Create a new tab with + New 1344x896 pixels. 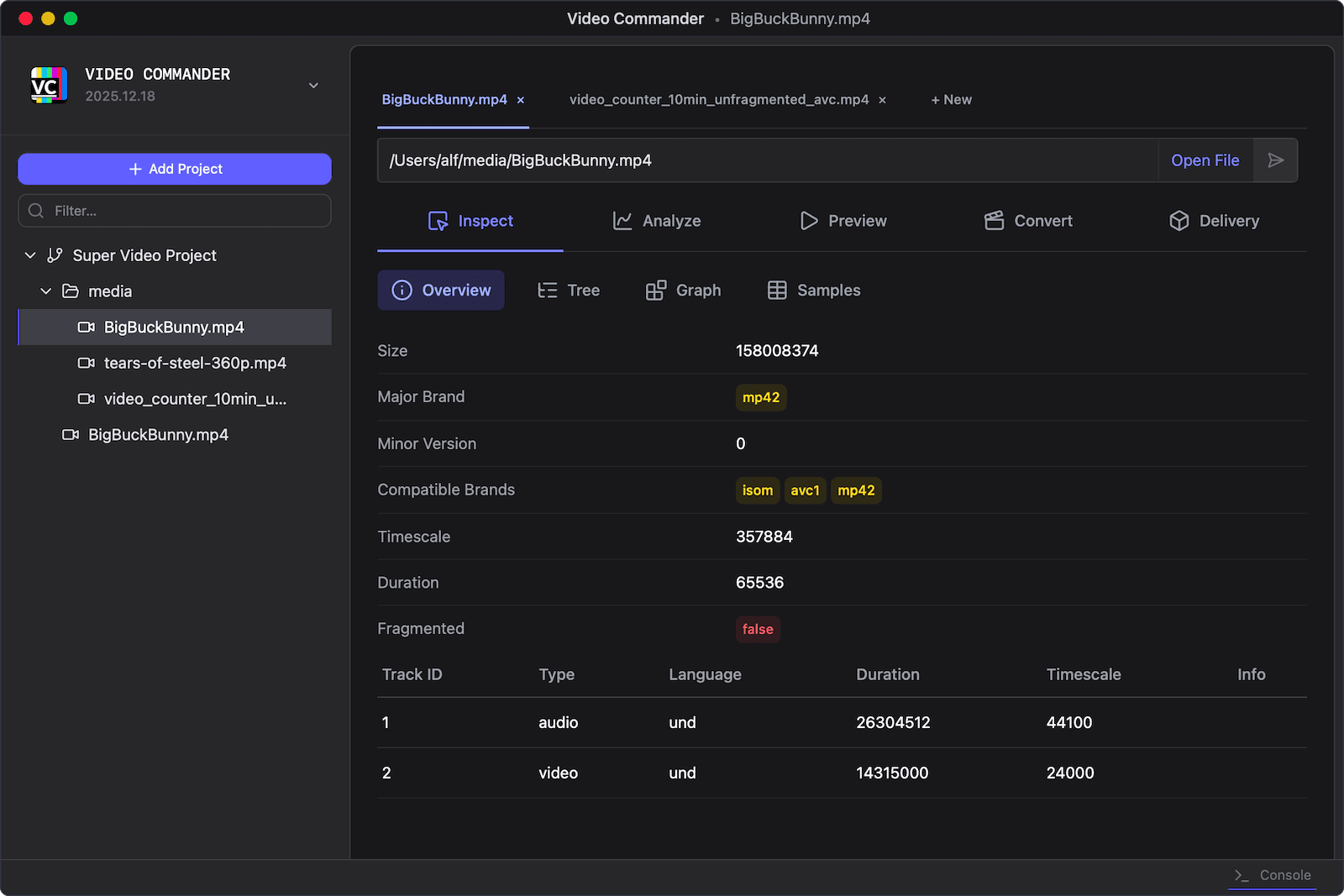tap(950, 99)
